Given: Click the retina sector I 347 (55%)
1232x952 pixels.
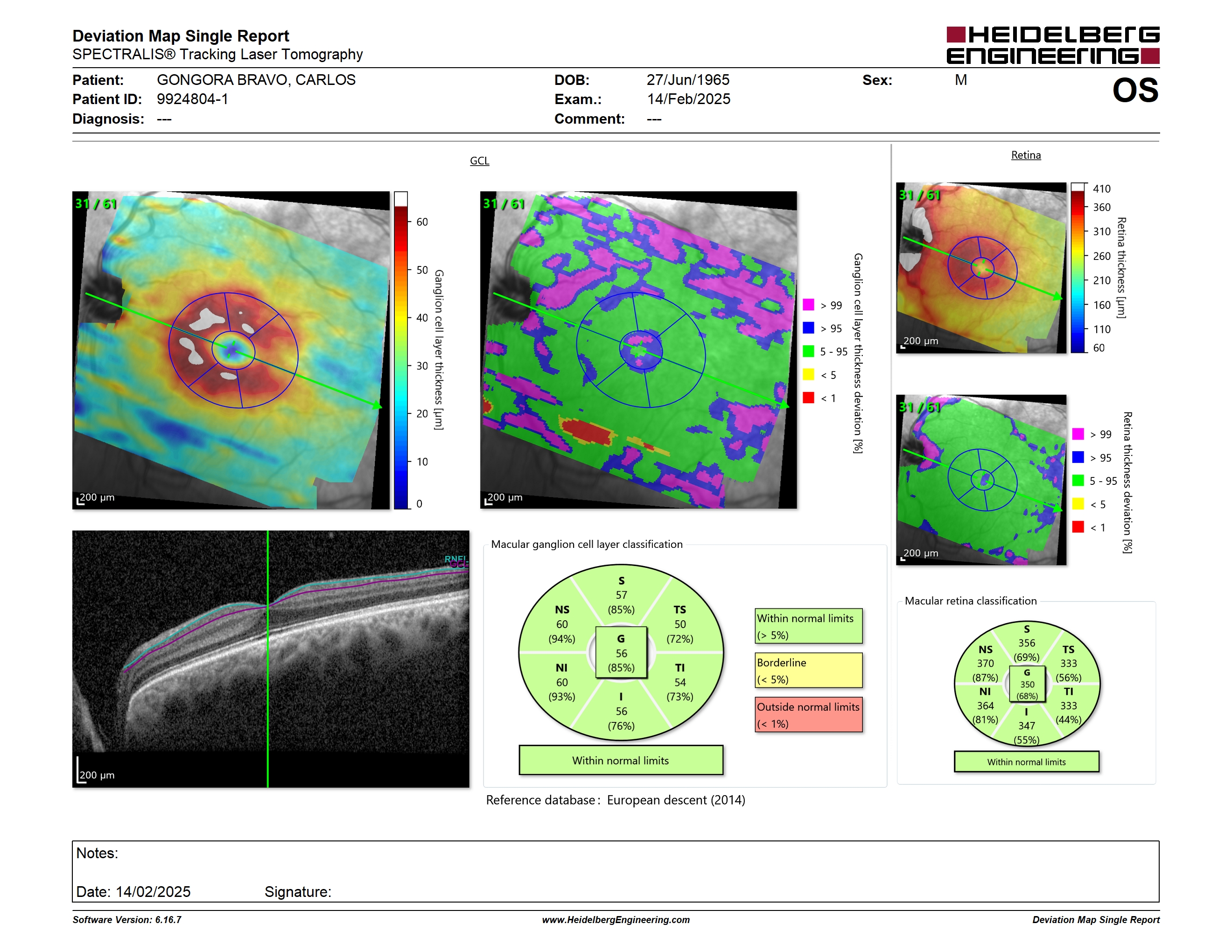Looking at the screenshot, I should click(1026, 726).
